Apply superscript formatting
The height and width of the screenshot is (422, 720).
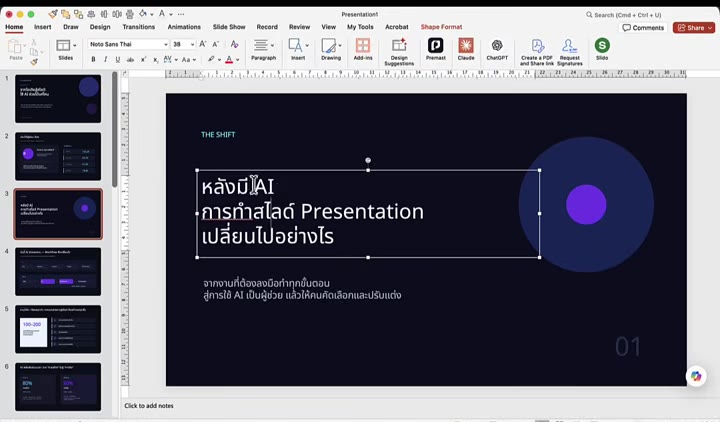coord(143,60)
